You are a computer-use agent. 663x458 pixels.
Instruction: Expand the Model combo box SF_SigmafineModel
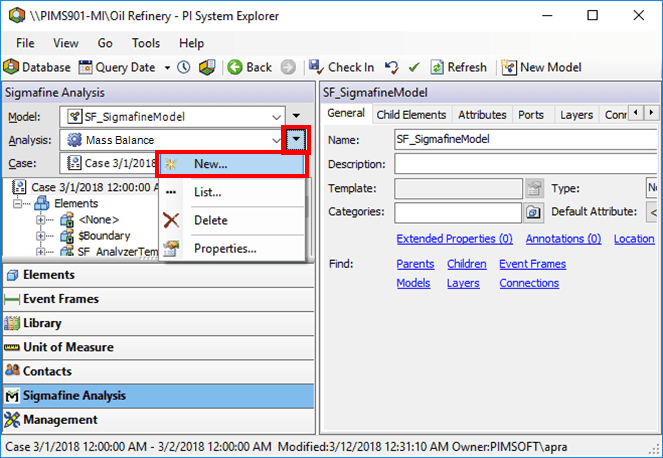(276, 117)
